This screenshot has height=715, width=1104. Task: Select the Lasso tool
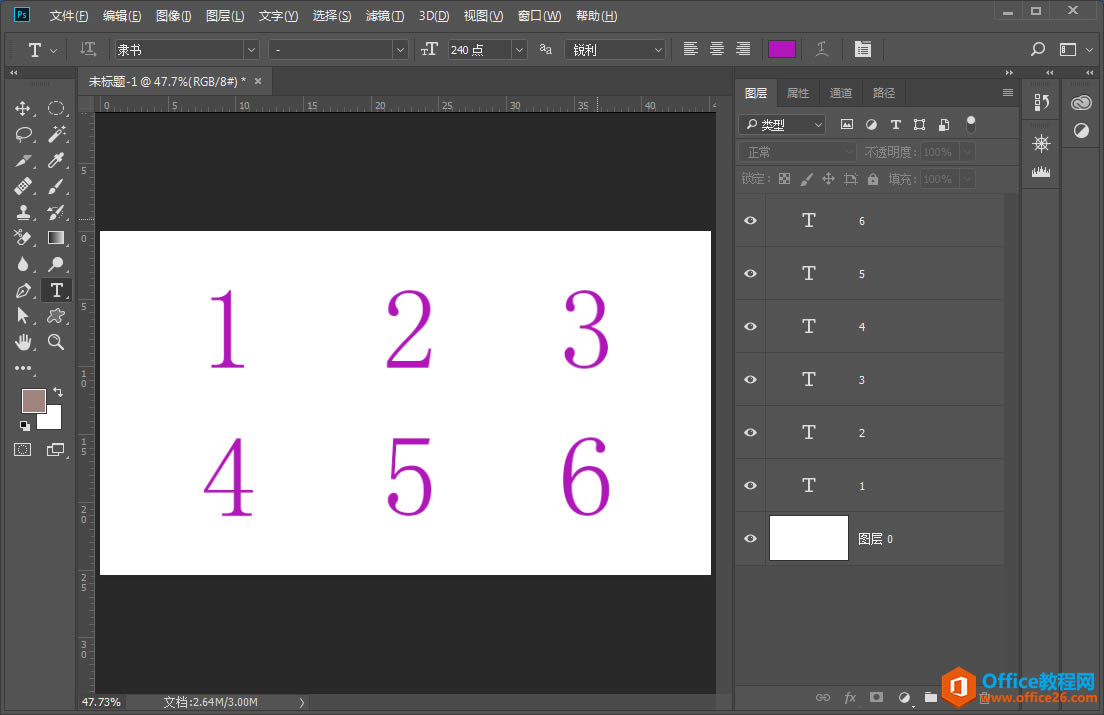point(23,134)
